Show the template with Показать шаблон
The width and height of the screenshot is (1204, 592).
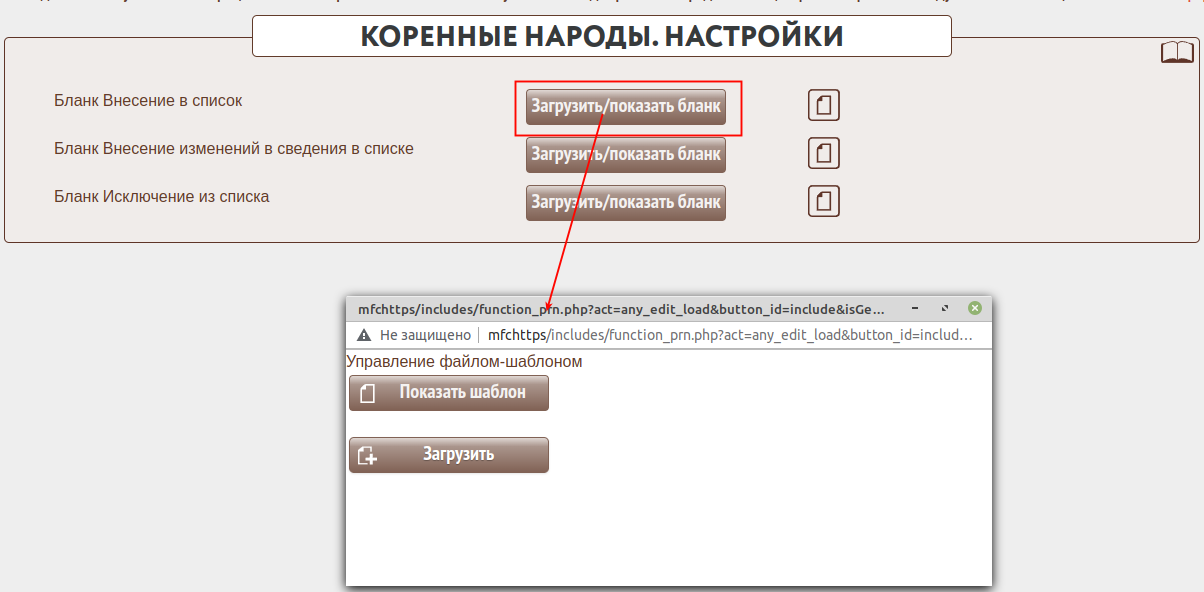tap(449, 393)
